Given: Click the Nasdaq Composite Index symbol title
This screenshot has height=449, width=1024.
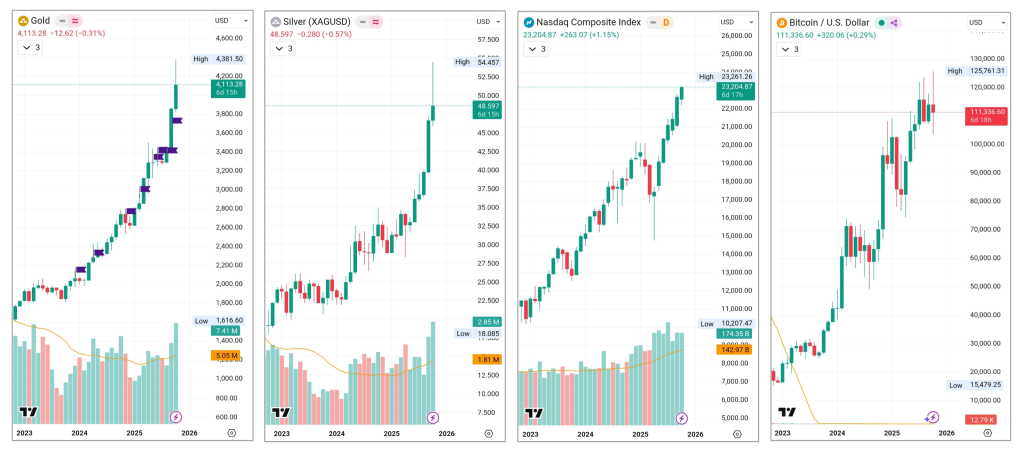Looking at the screenshot, I should 588,22.
